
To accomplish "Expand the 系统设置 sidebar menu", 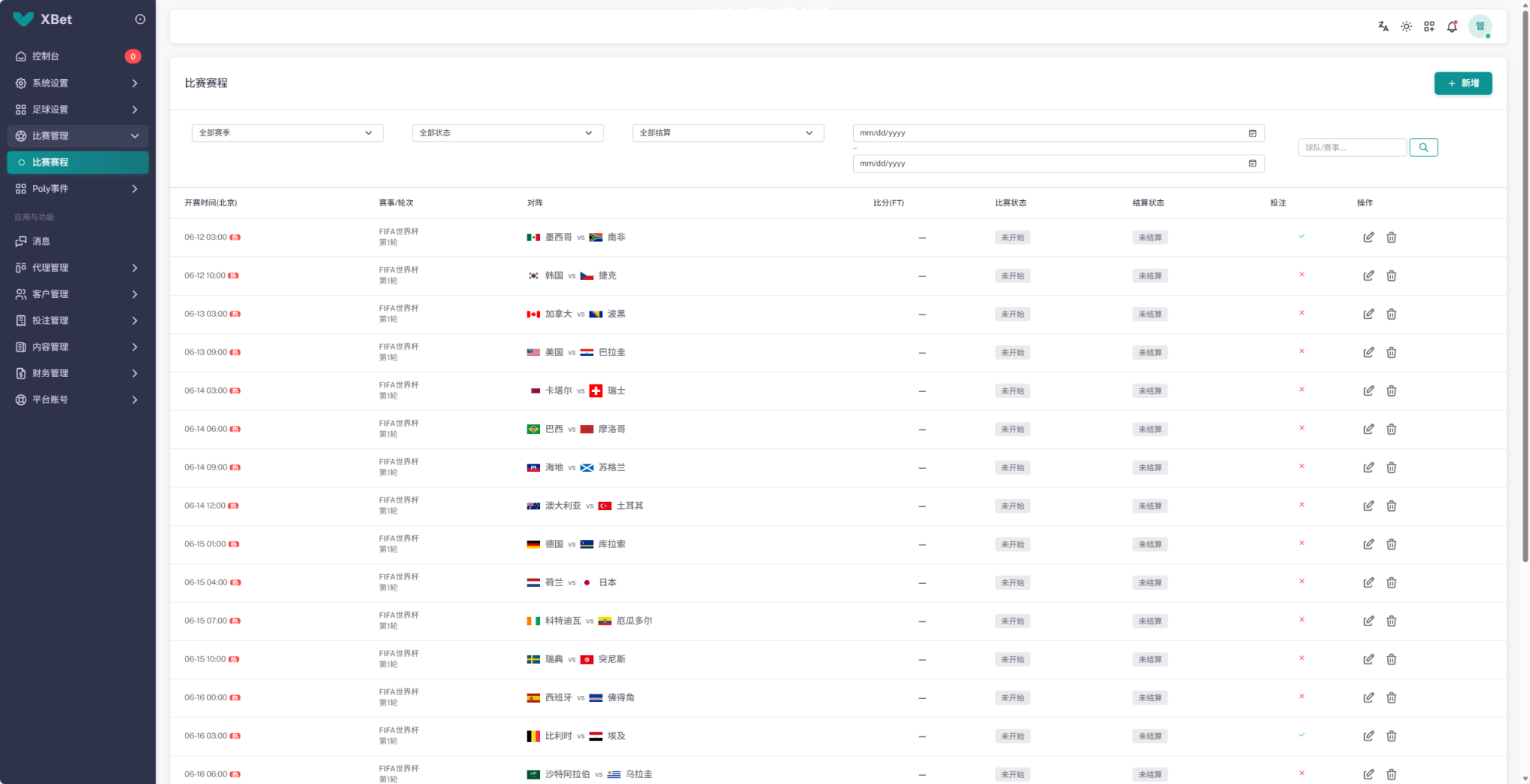I will [78, 83].
